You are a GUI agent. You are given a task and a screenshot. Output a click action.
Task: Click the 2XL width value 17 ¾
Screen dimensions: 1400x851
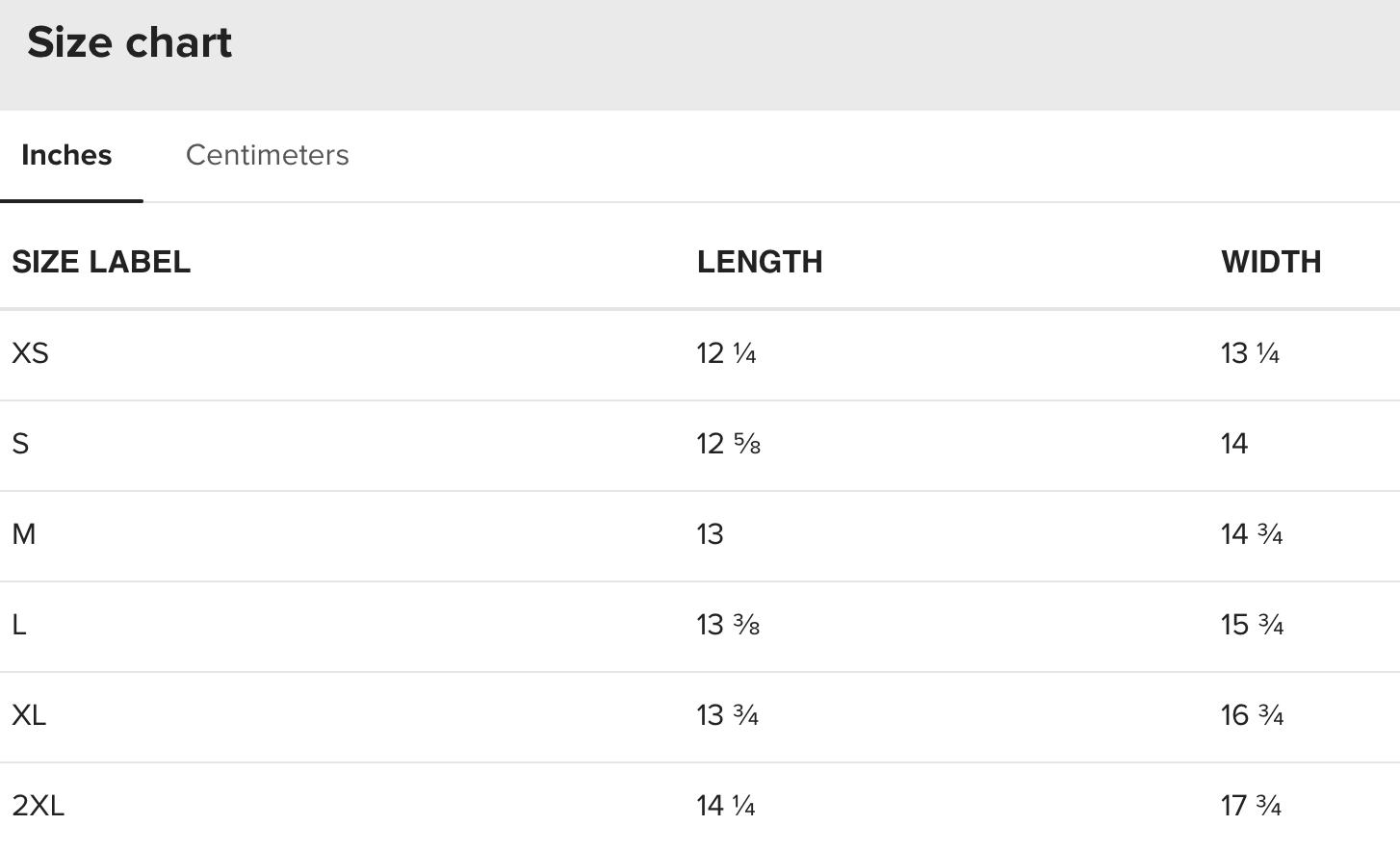click(1251, 806)
